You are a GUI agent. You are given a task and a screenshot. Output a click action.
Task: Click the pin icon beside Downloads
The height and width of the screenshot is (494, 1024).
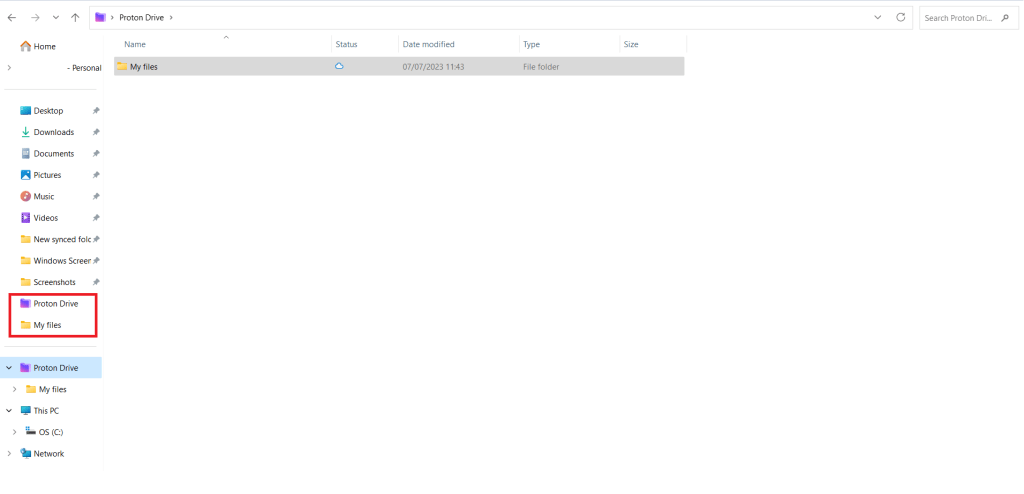[x=96, y=132]
